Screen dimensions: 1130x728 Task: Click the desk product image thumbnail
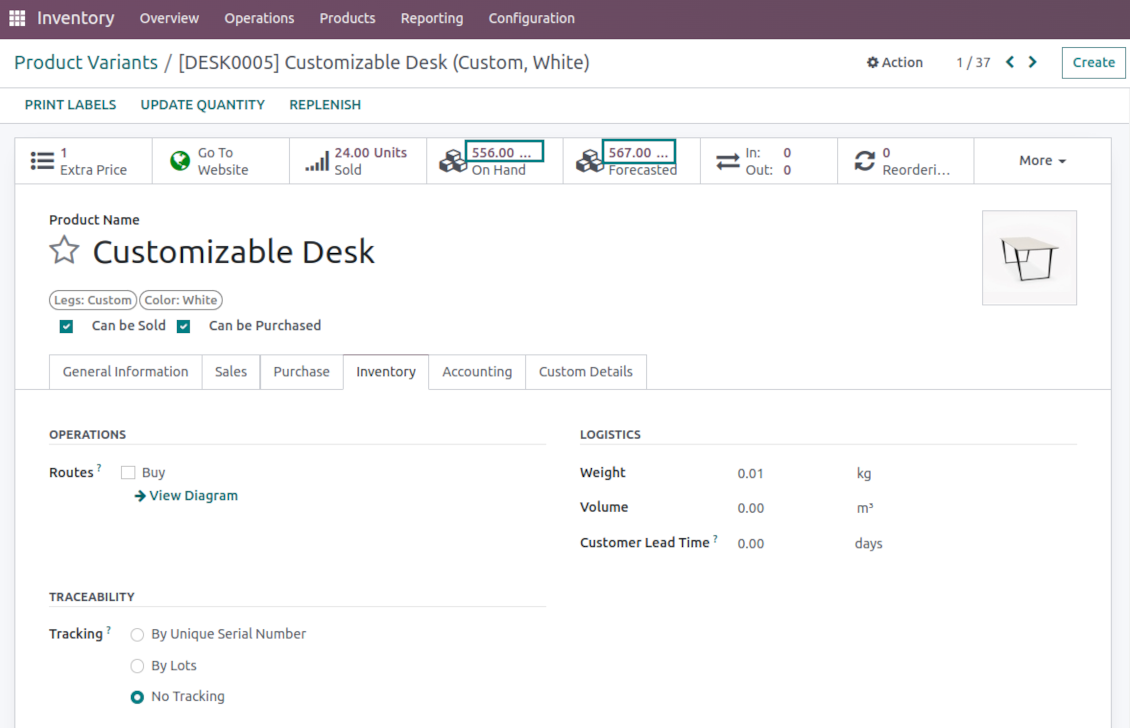click(1029, 258)
